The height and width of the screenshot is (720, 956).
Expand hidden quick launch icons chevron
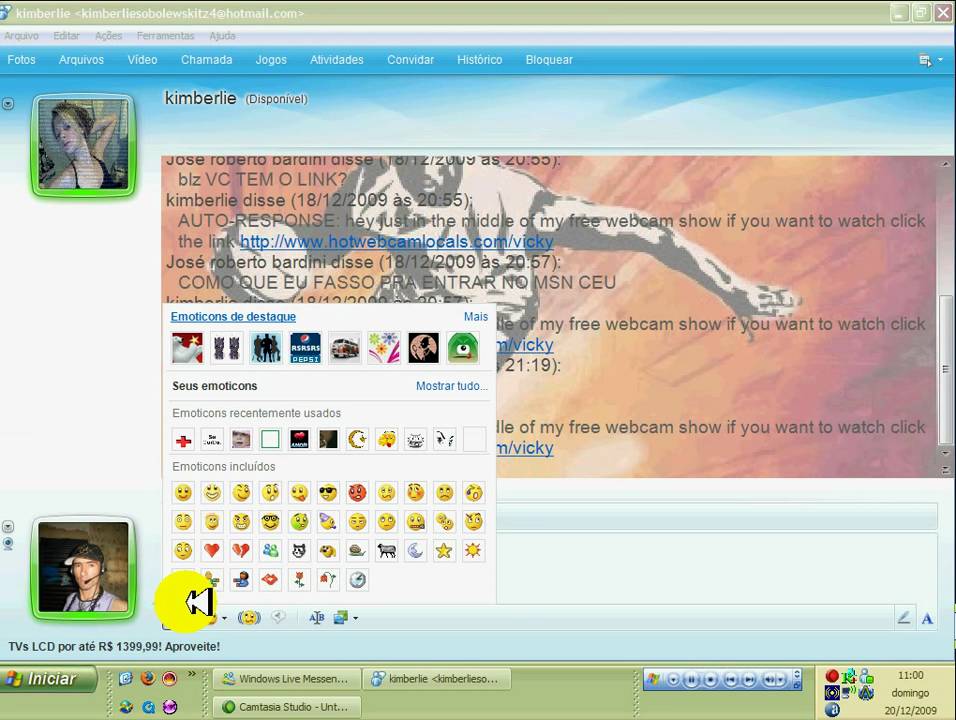pyautogui.click(x=191, y=674)
